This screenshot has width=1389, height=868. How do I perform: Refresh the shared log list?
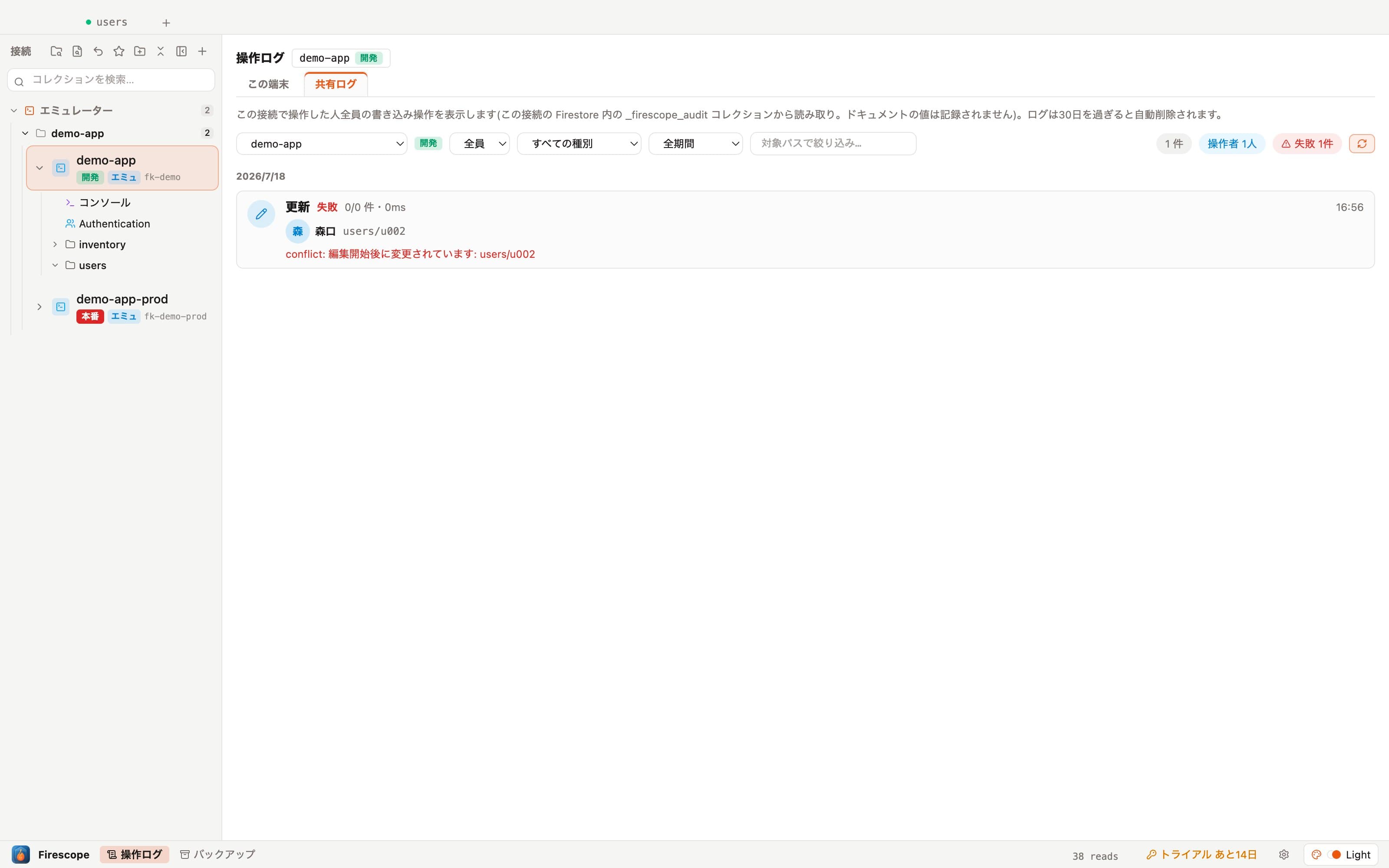point(1362,144)
